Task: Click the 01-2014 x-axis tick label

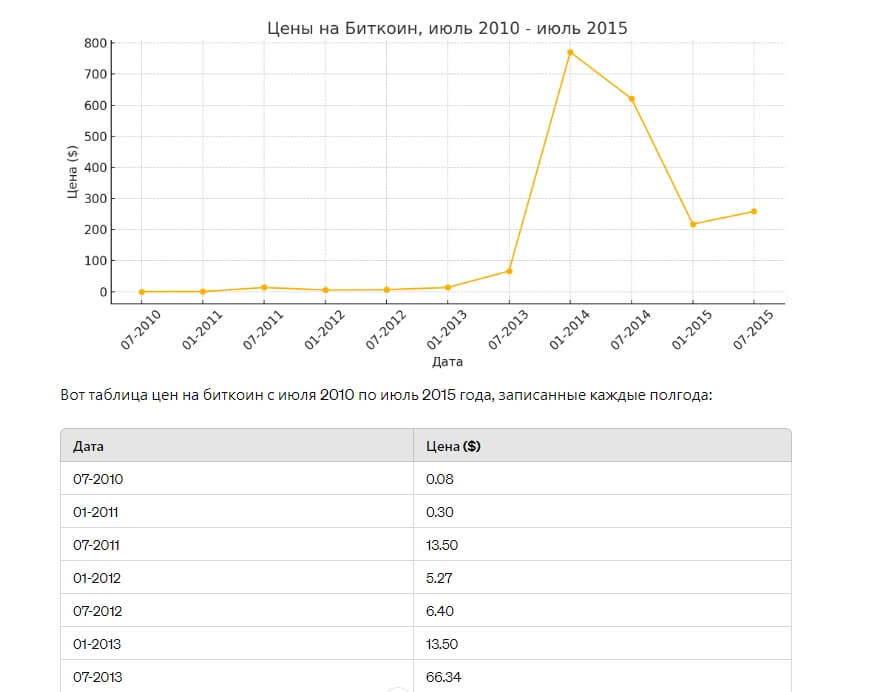Action: (x=569, y=330)
